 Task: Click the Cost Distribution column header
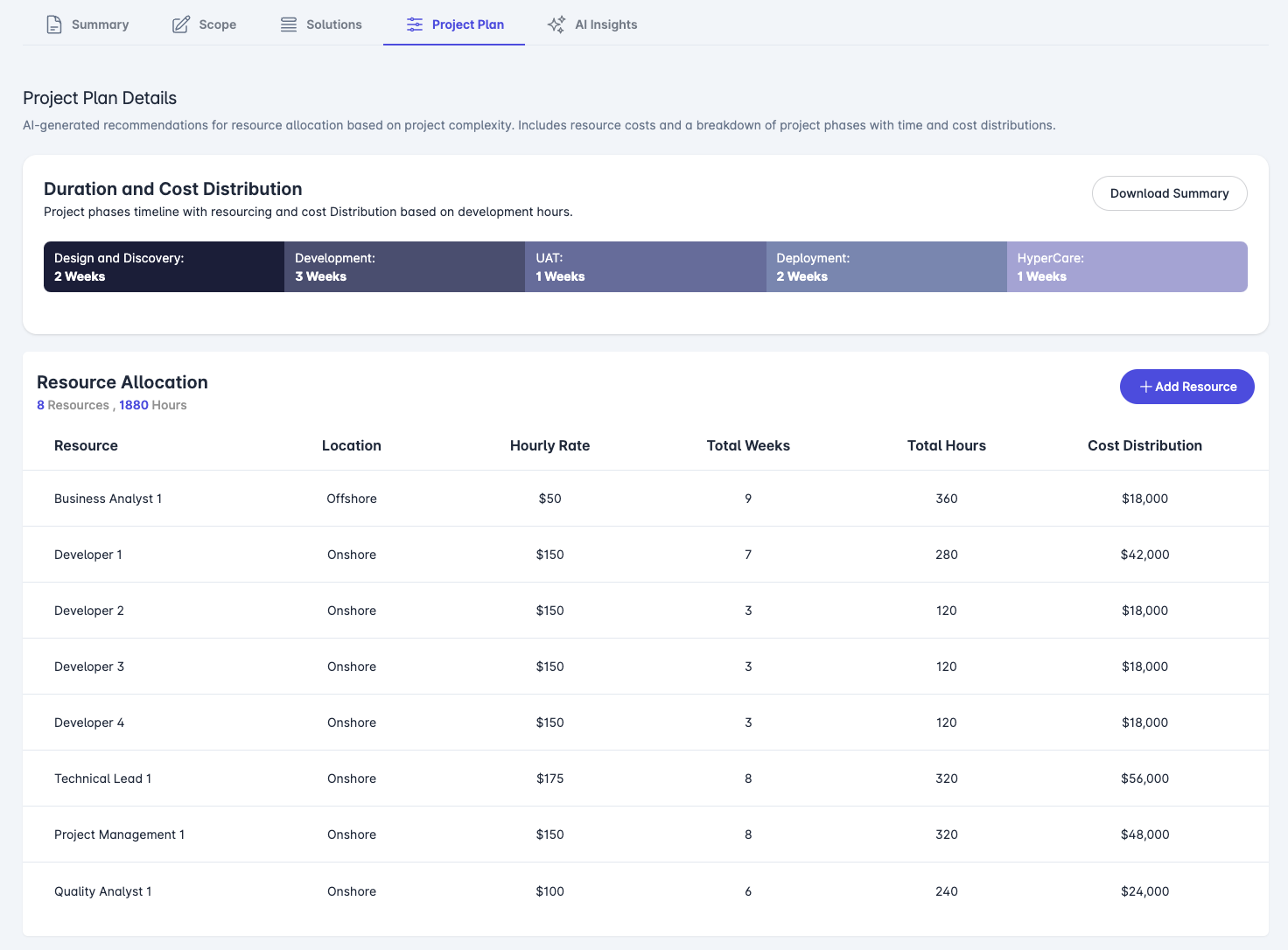coord(1144,445)
